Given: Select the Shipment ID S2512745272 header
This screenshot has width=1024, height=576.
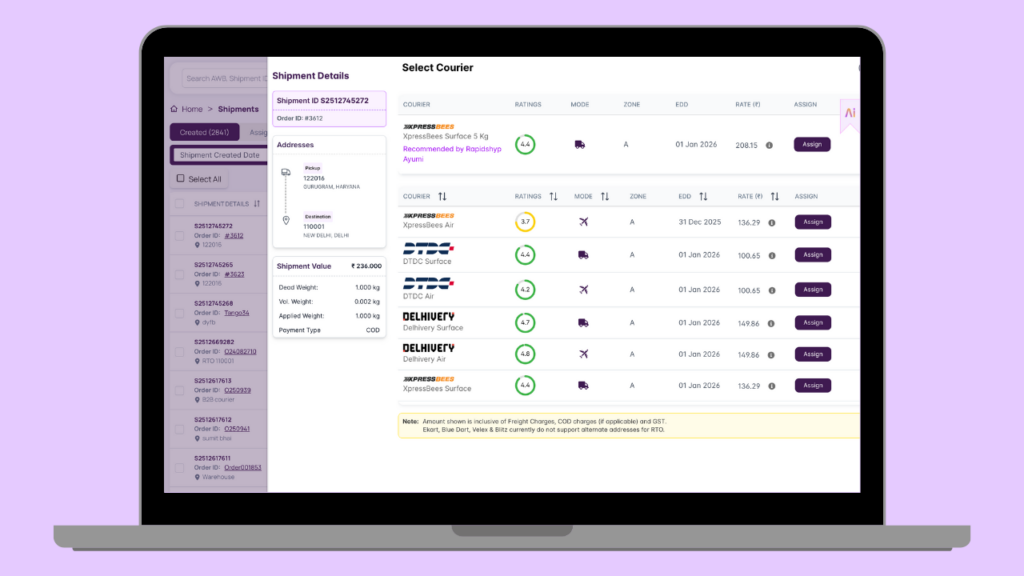Looking at the screenshot, I should point(323,101).
